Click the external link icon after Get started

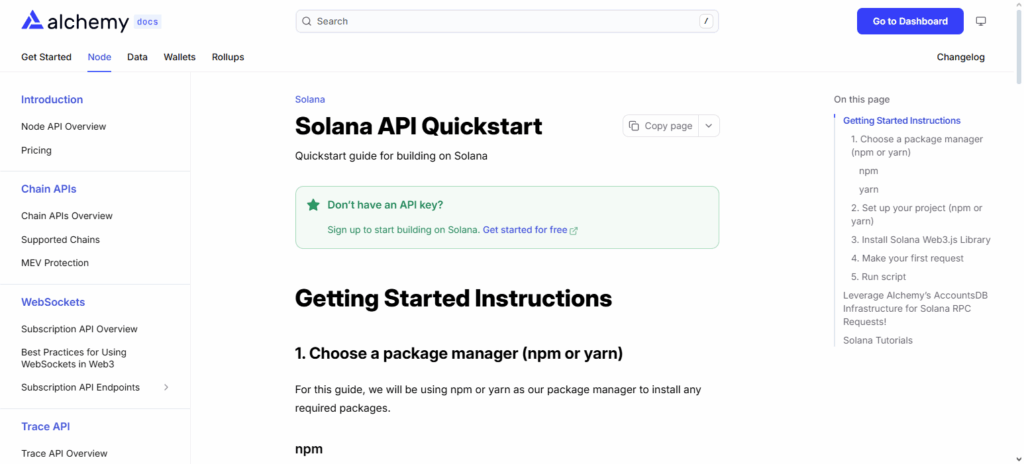(574, 231)
